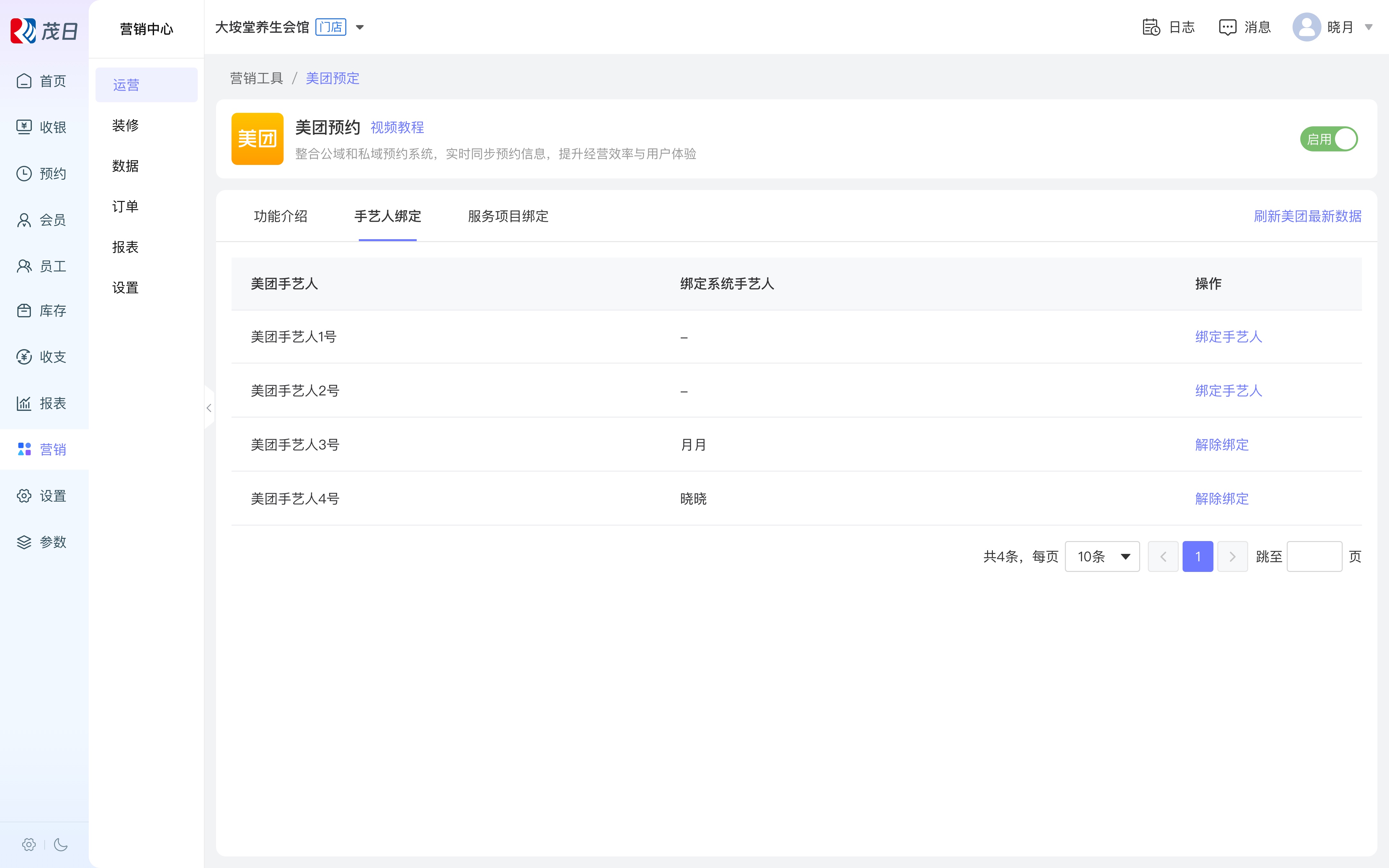Open the 晓月 user account dropdown
Screen dimensions: 1389x868
tap(1368, 27)
